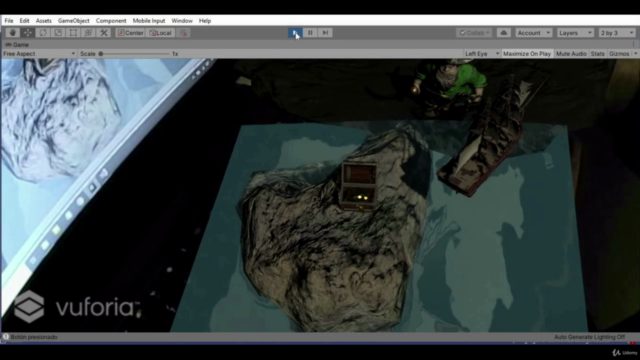Select the Scale tool
640x360 pixels.
point(58,33)
